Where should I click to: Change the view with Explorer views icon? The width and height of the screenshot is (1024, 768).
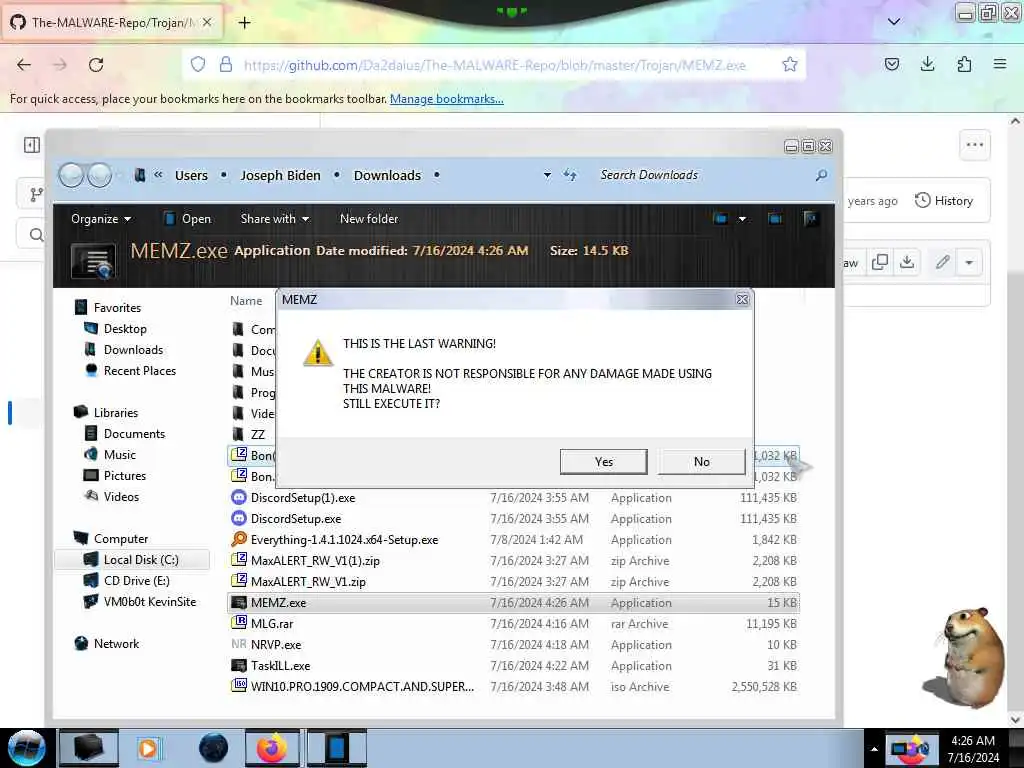tap(720, 218)
